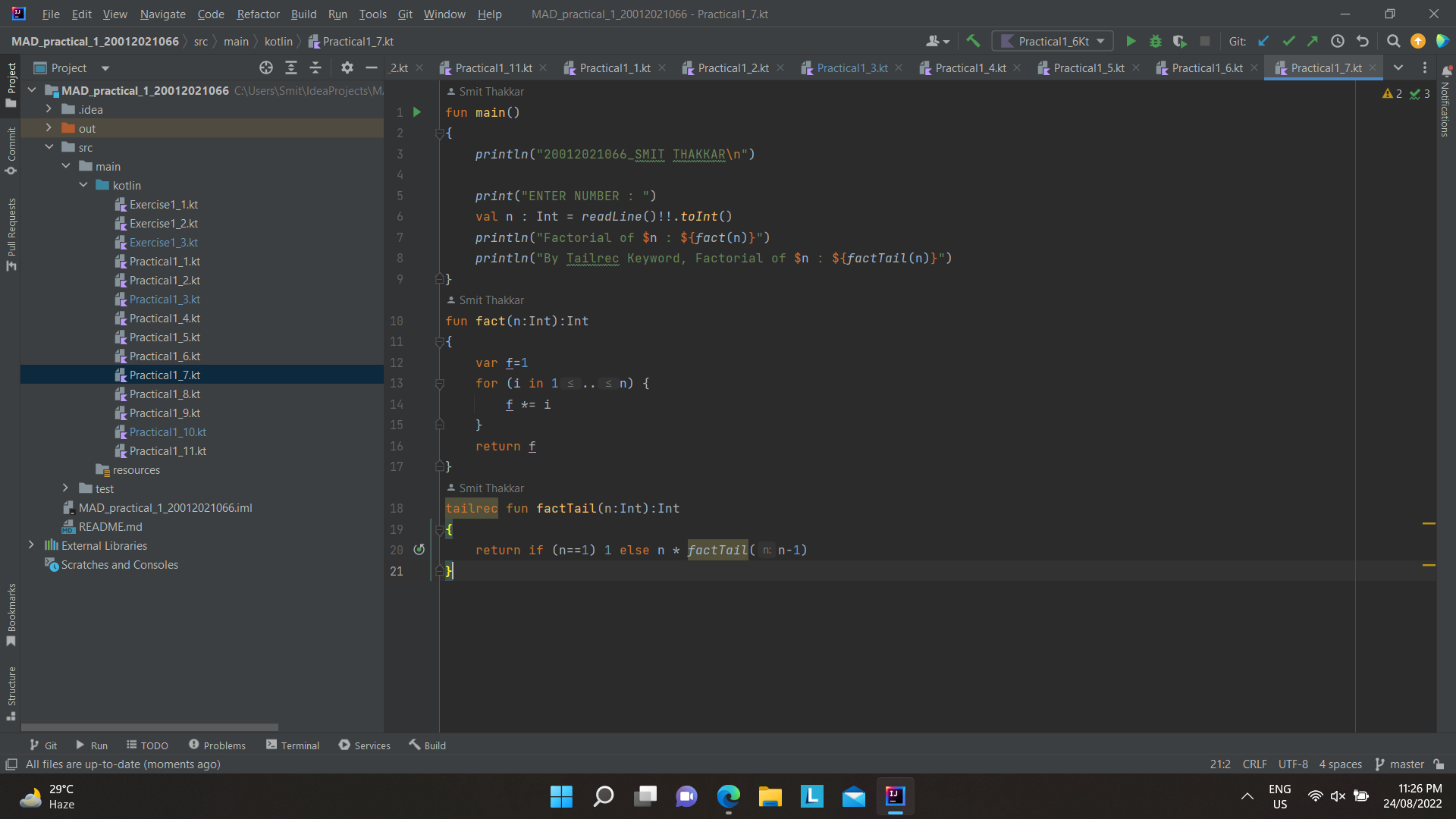
Task: Open the Run configuration dropdown
Action: pos(1053,42)
